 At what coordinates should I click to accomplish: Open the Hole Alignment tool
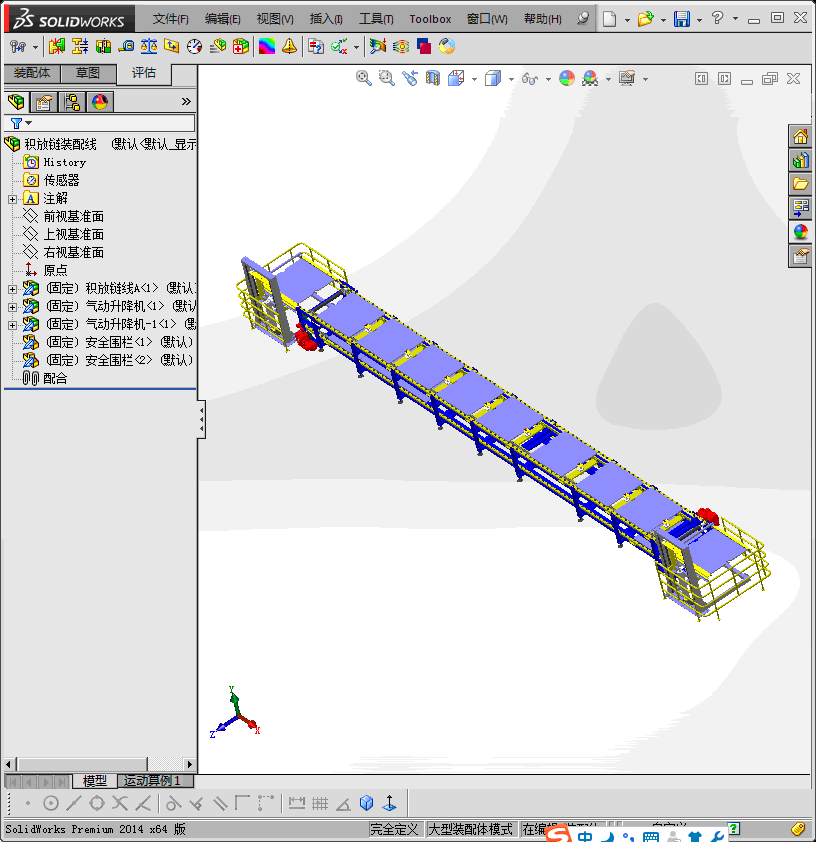103,47
